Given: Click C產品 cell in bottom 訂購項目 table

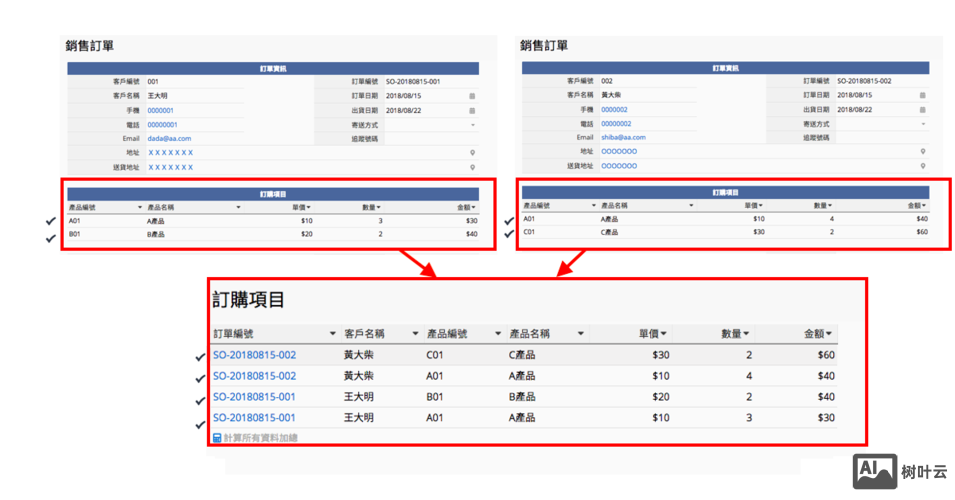Looking at the screenshot, I should [522, 355].
